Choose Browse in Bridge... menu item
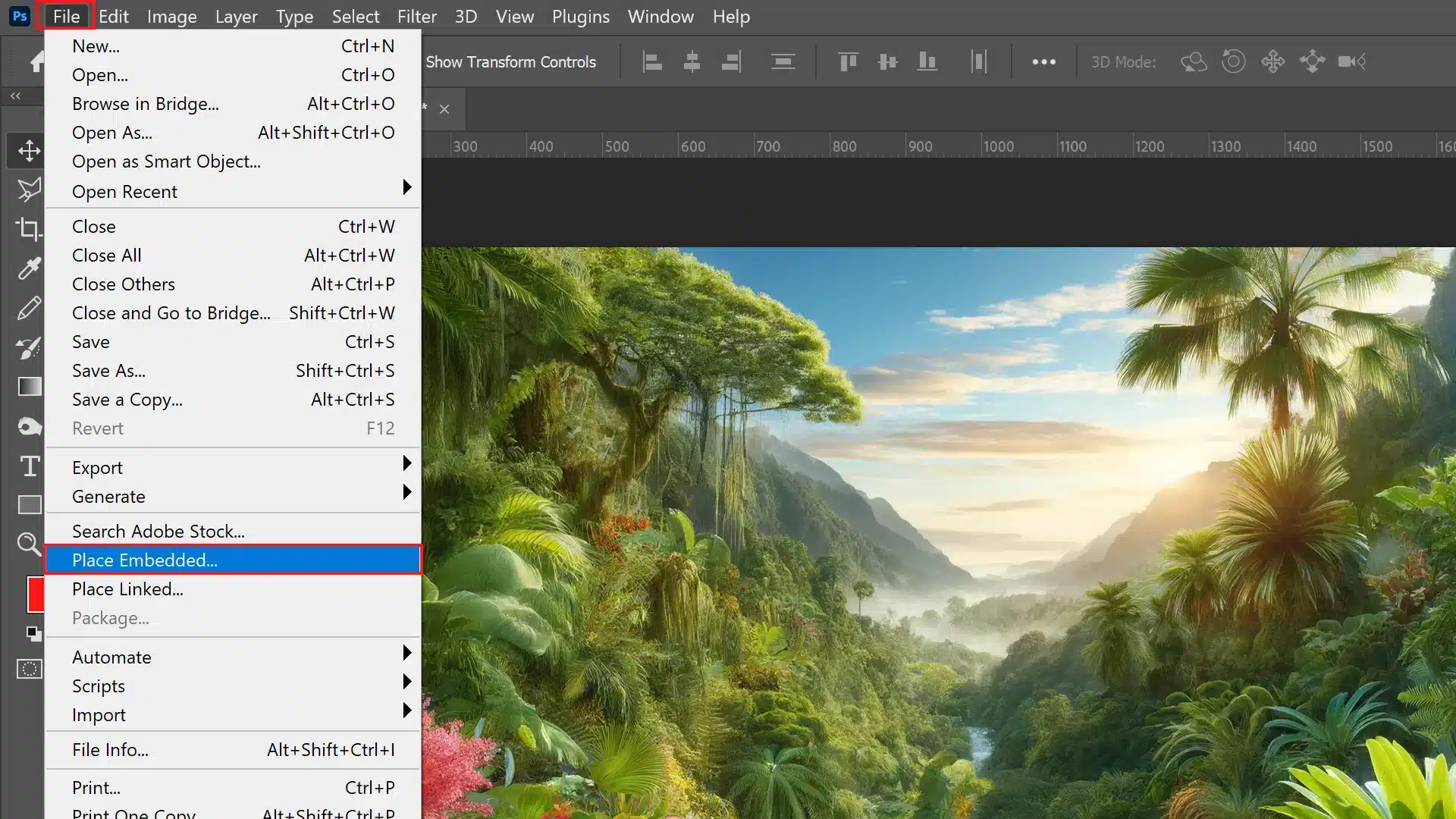This screenshot has width=1456, height=819. coord(233,103)
